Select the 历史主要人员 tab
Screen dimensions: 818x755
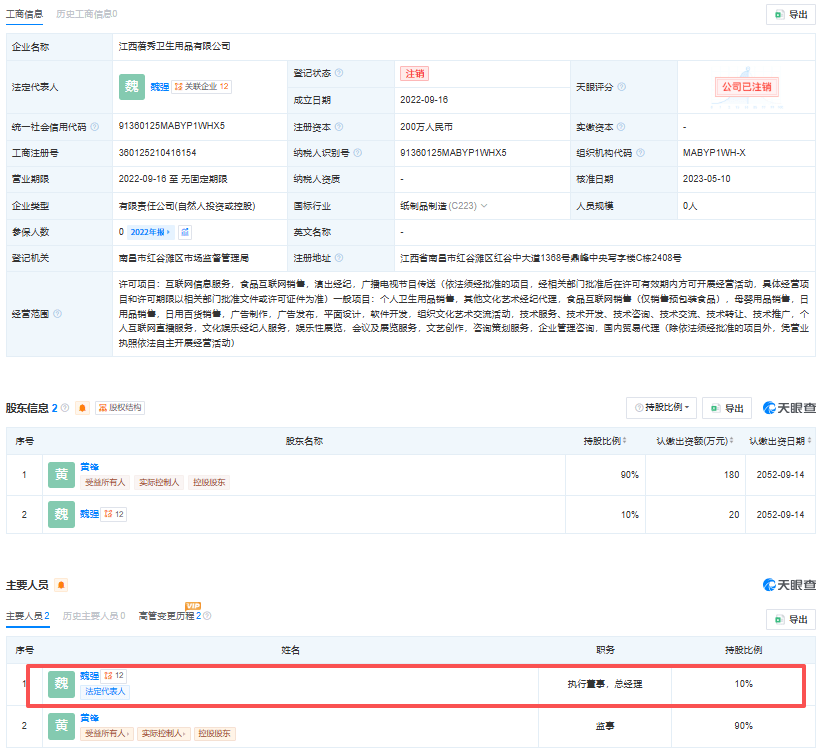coord(94,616)
